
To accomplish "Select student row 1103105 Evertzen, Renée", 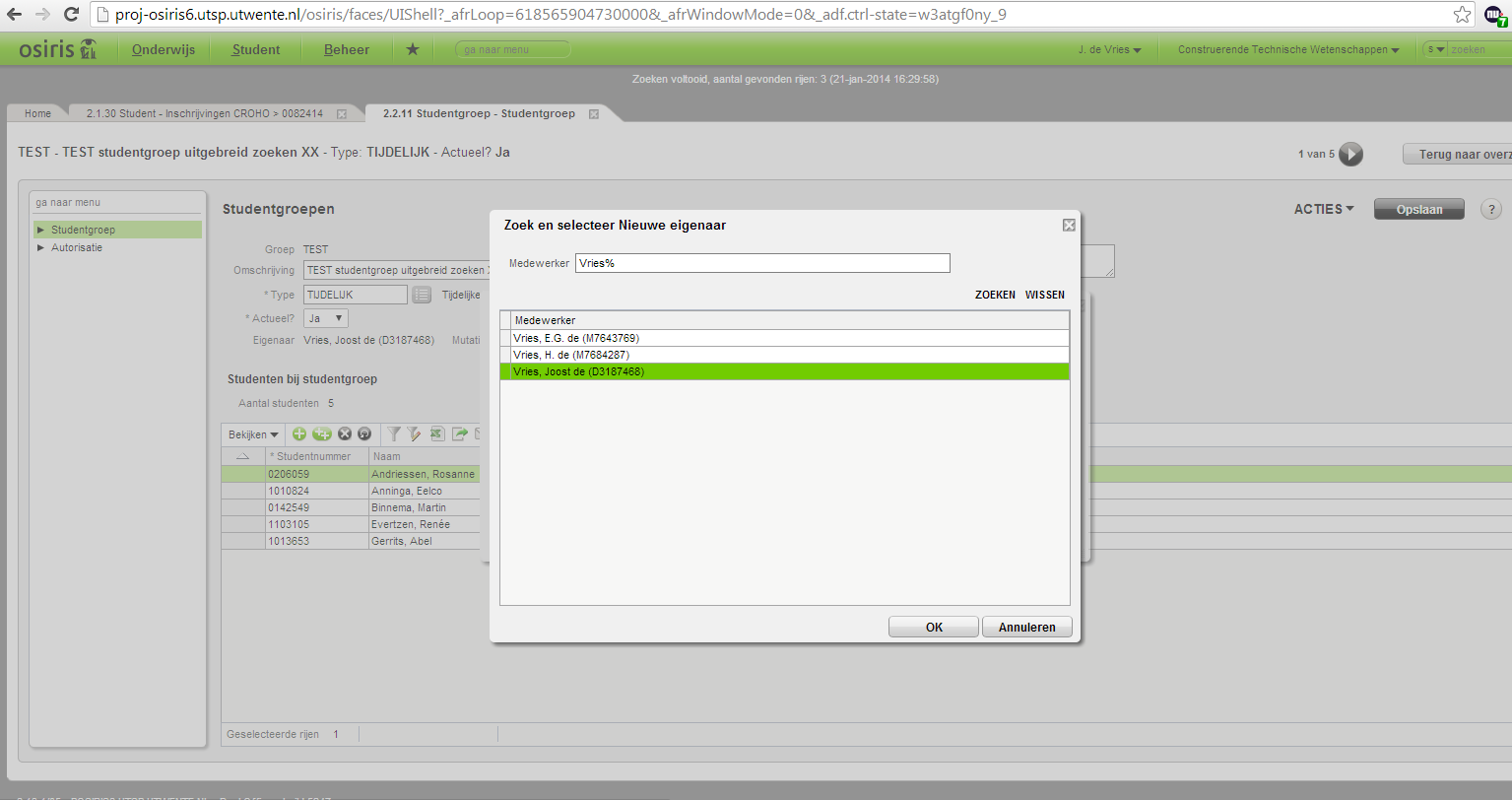I will [x=351, y=524].
